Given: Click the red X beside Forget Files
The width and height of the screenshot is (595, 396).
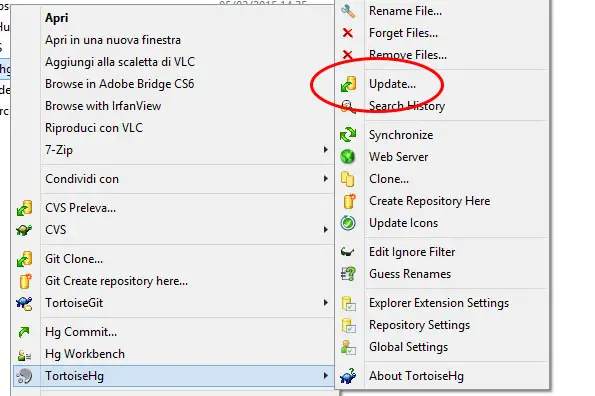Looking at the screenshot, I should click(x=348, y=33).
